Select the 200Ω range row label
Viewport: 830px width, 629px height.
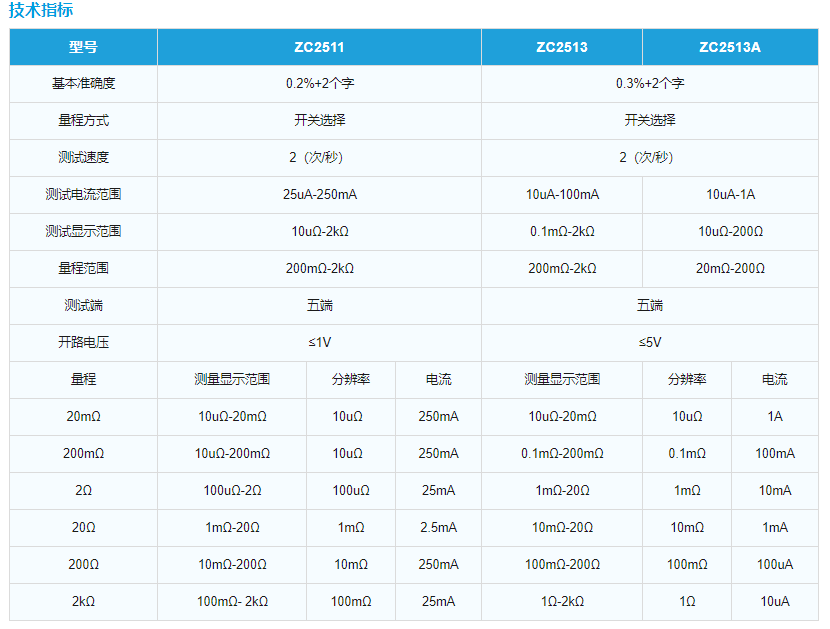pos(83,565)
